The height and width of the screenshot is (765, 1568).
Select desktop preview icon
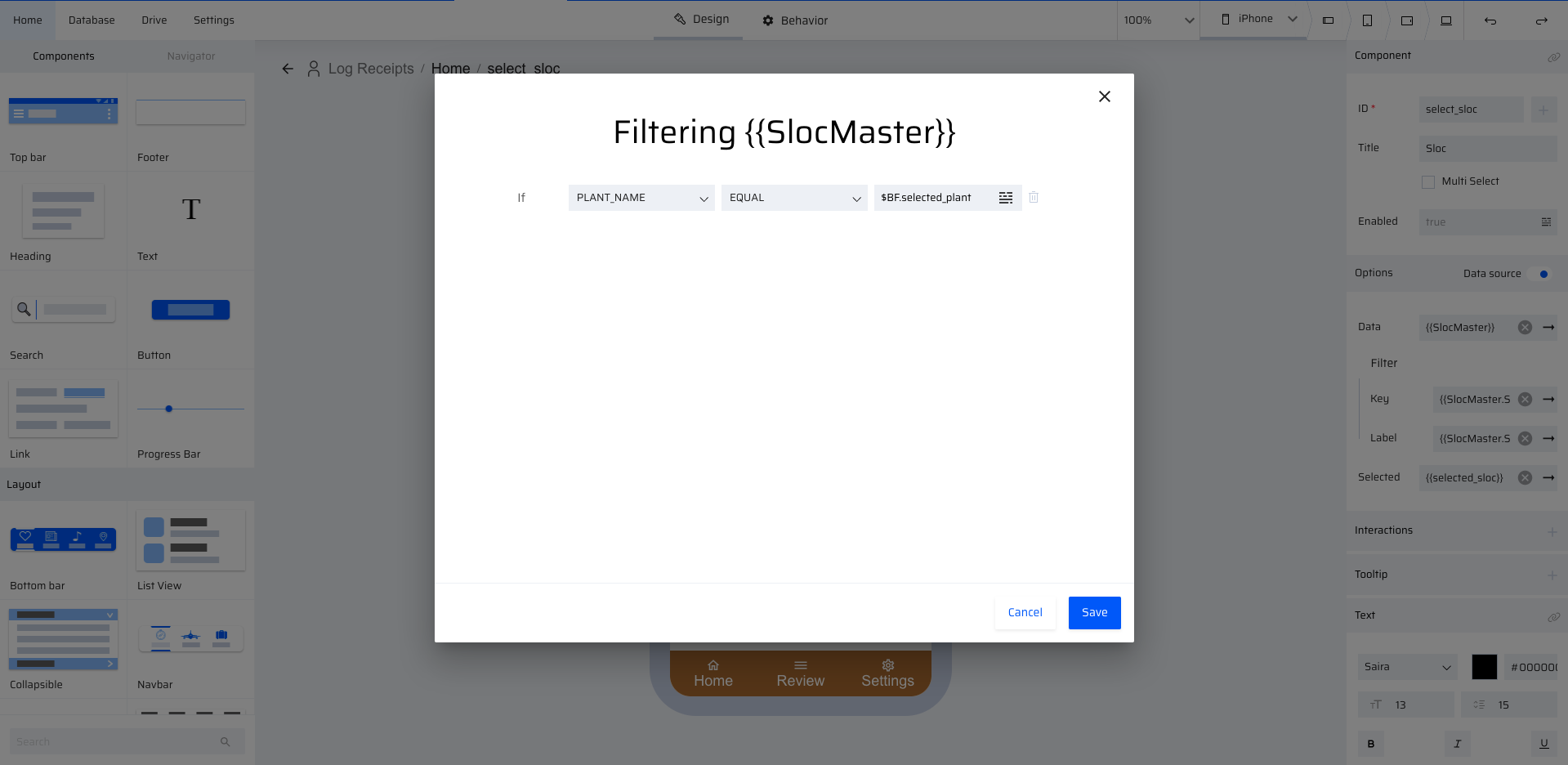click(x=1445, y=20)
